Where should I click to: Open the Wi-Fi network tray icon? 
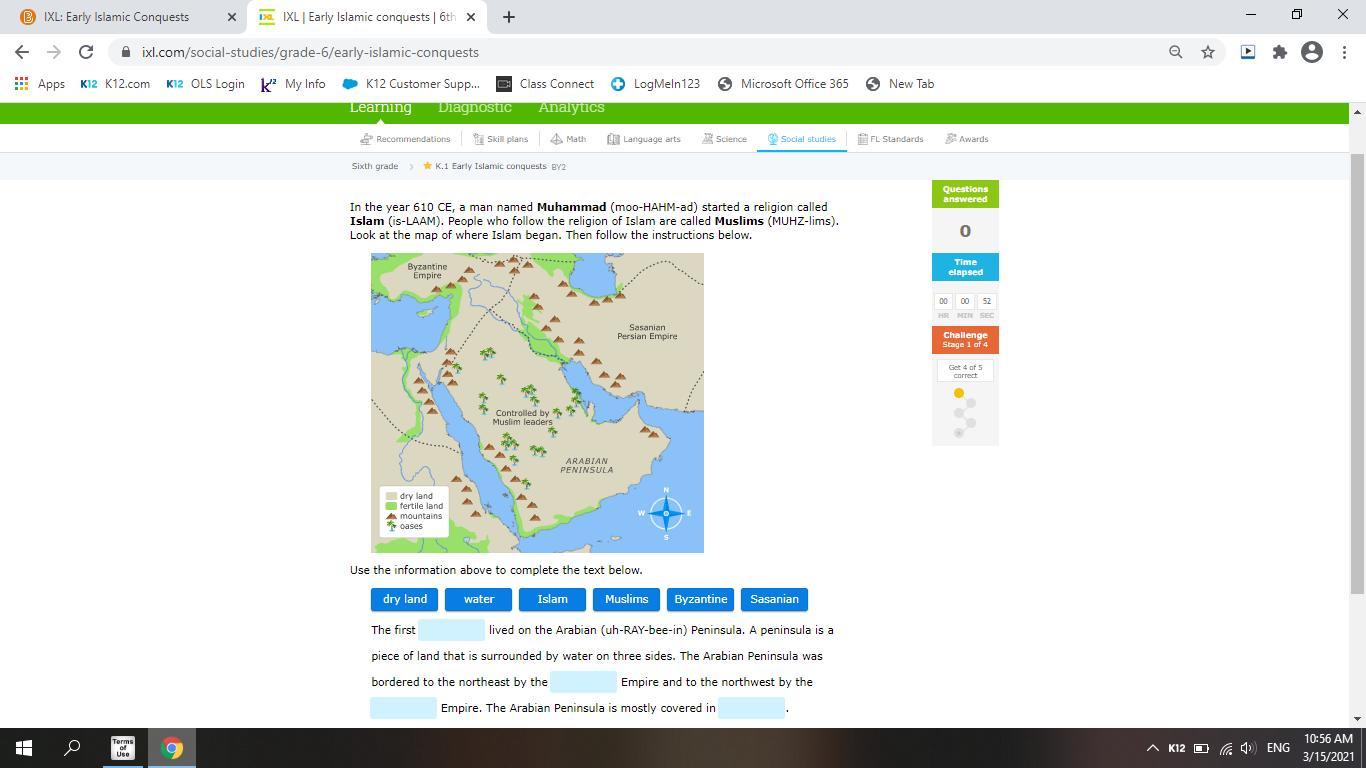pyautogui.click(x=1225, y=748)
